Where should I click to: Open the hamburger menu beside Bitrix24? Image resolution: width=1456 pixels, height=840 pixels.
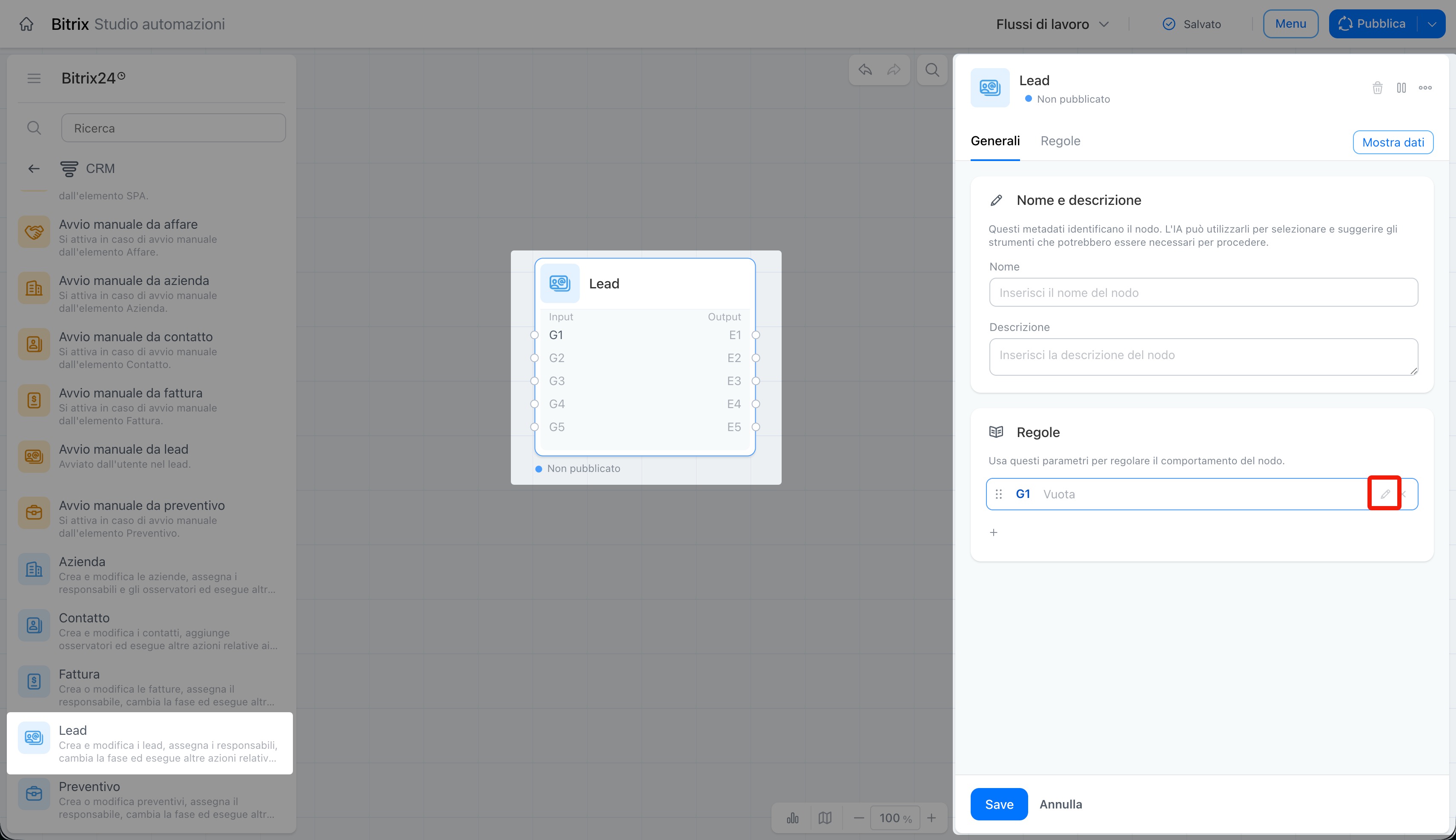34,78
